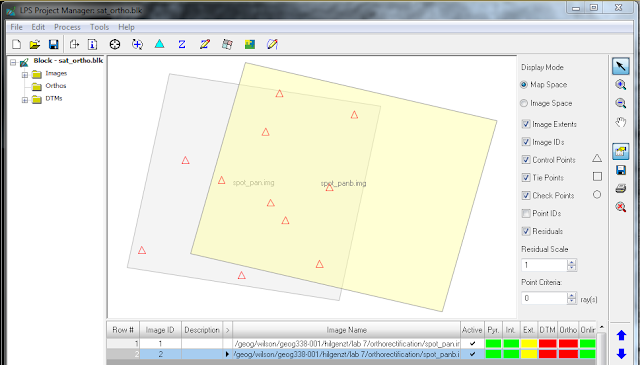
Task: Click the Row # column header
Action: click(123, 330)
